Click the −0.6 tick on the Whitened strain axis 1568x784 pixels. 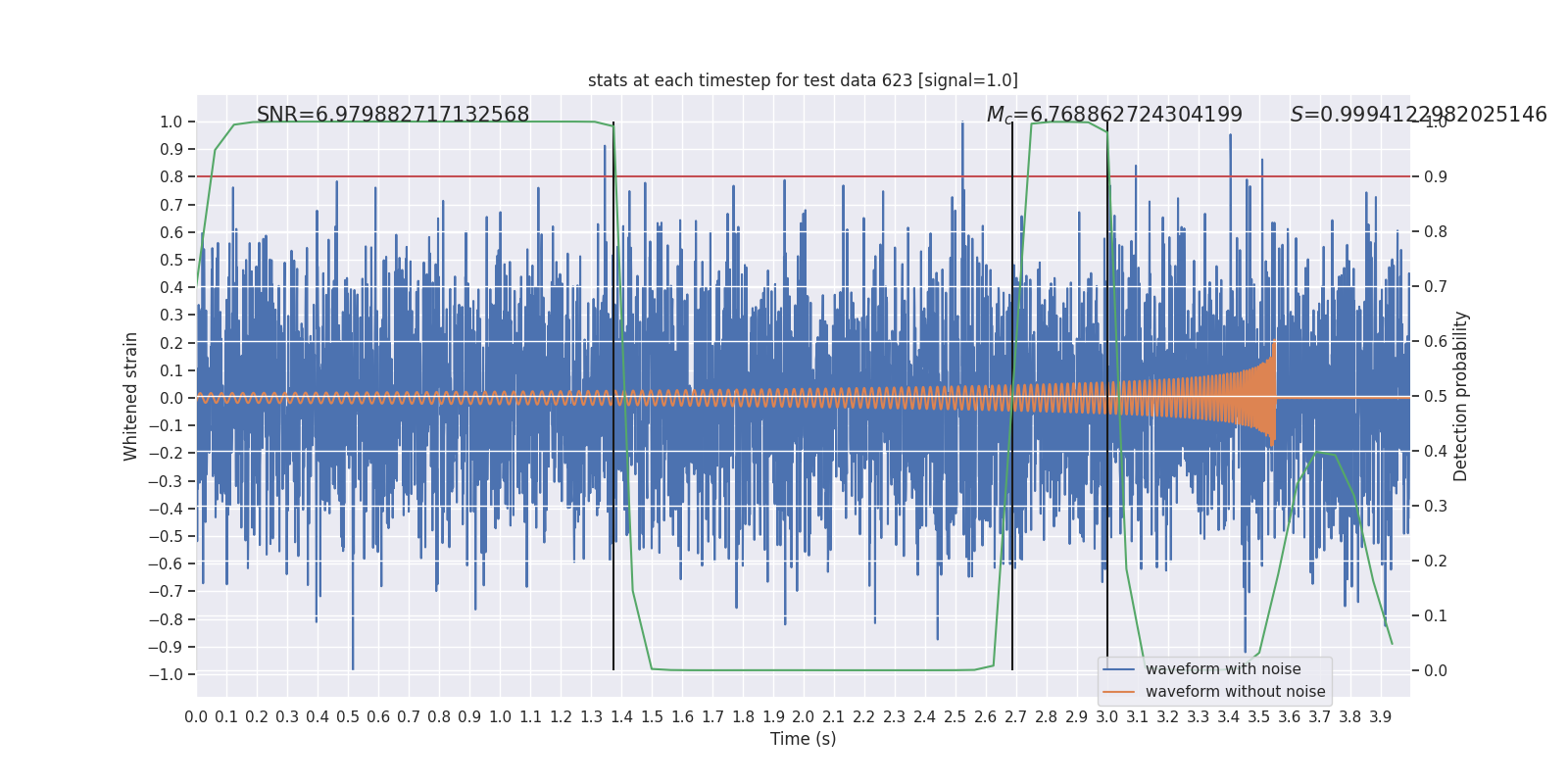coord(166,563)
